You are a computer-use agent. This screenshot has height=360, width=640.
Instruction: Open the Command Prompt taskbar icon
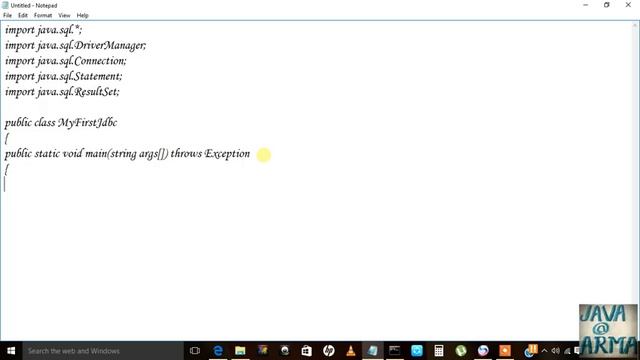point(395,351)
